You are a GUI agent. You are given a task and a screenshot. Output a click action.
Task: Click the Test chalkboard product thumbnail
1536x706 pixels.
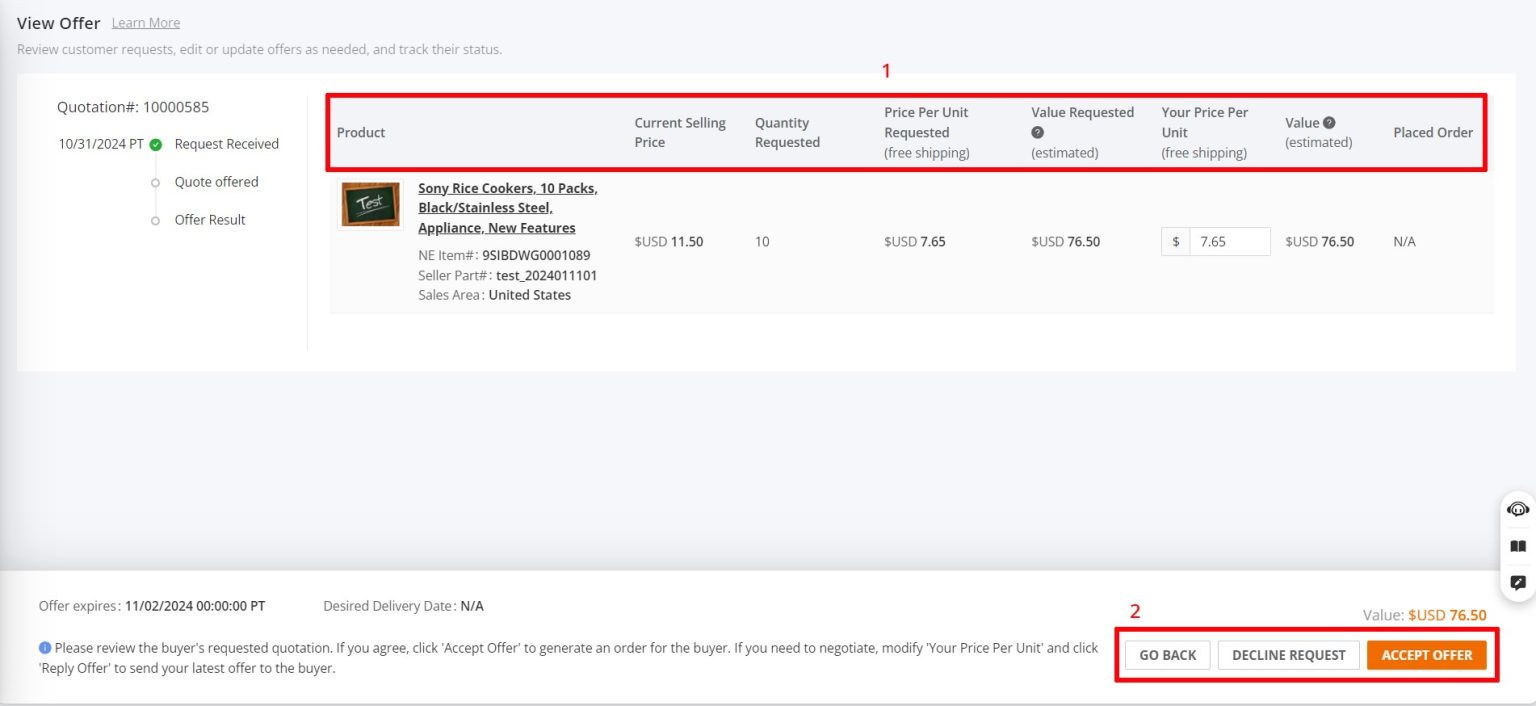[x=370, y=204]
